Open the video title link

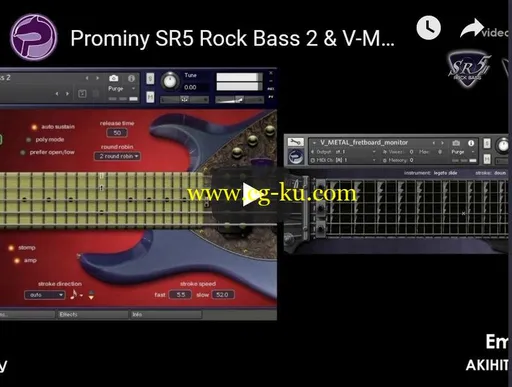[232, 38]
